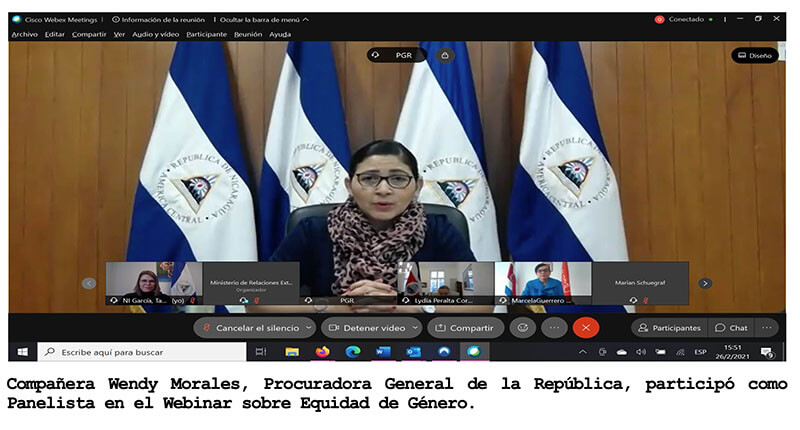Viewport: 800px width, 430px height.
Task: Click the battery tray icon
Action: point(660,352)
